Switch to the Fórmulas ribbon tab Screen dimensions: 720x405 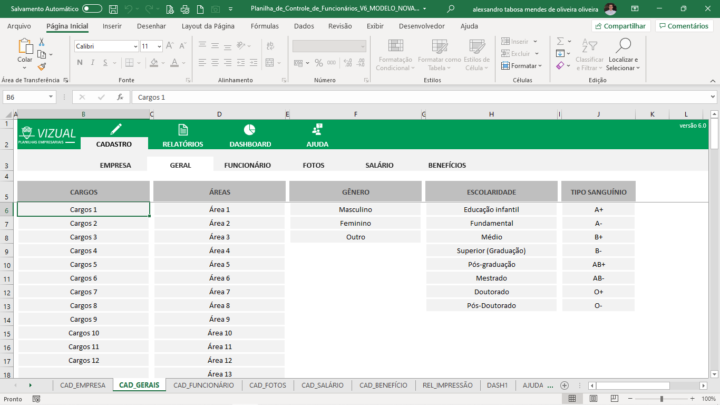tap(265, 26)
